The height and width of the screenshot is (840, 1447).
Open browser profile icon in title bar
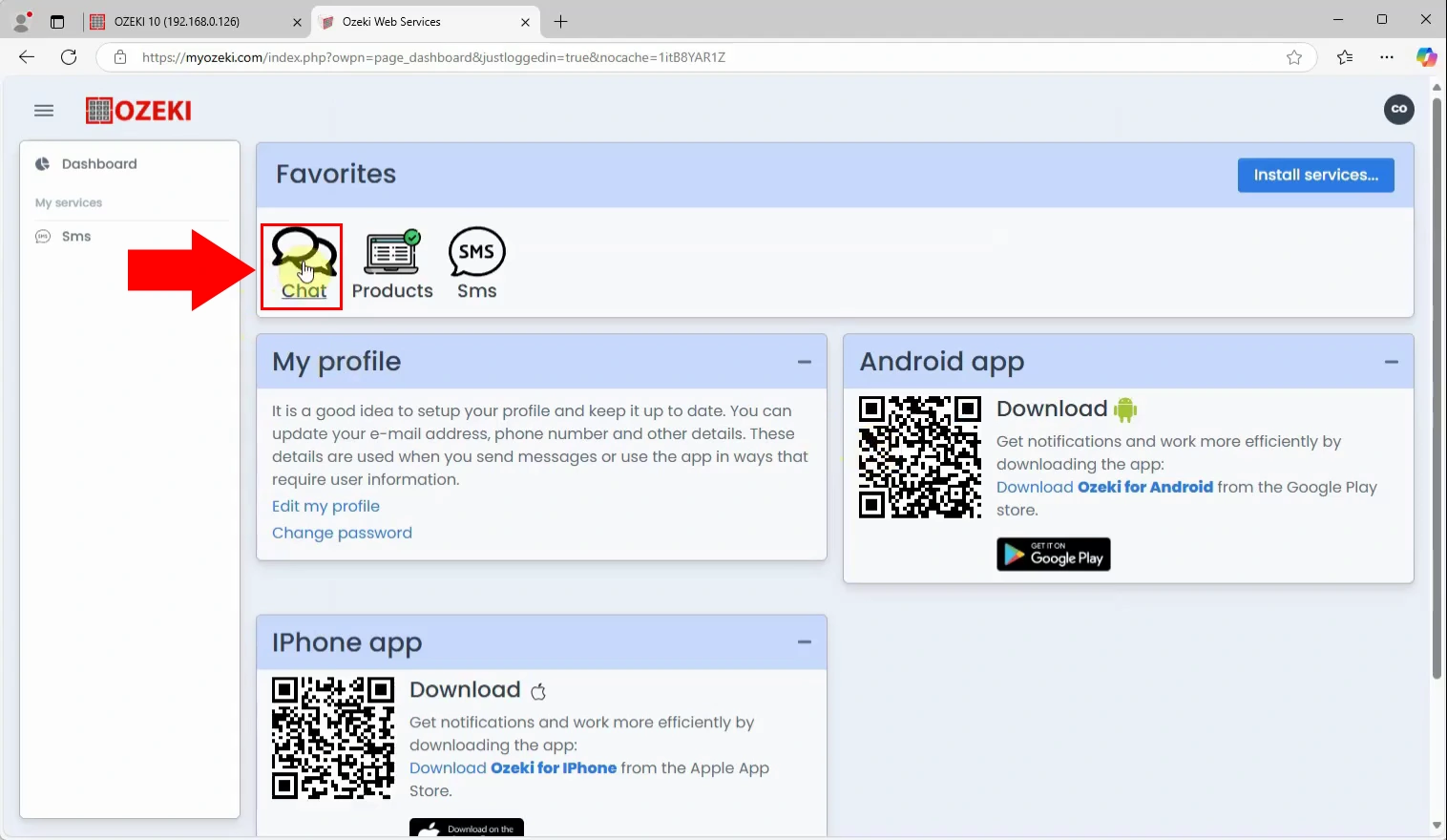pyautogui.click(x=21, y=21)
